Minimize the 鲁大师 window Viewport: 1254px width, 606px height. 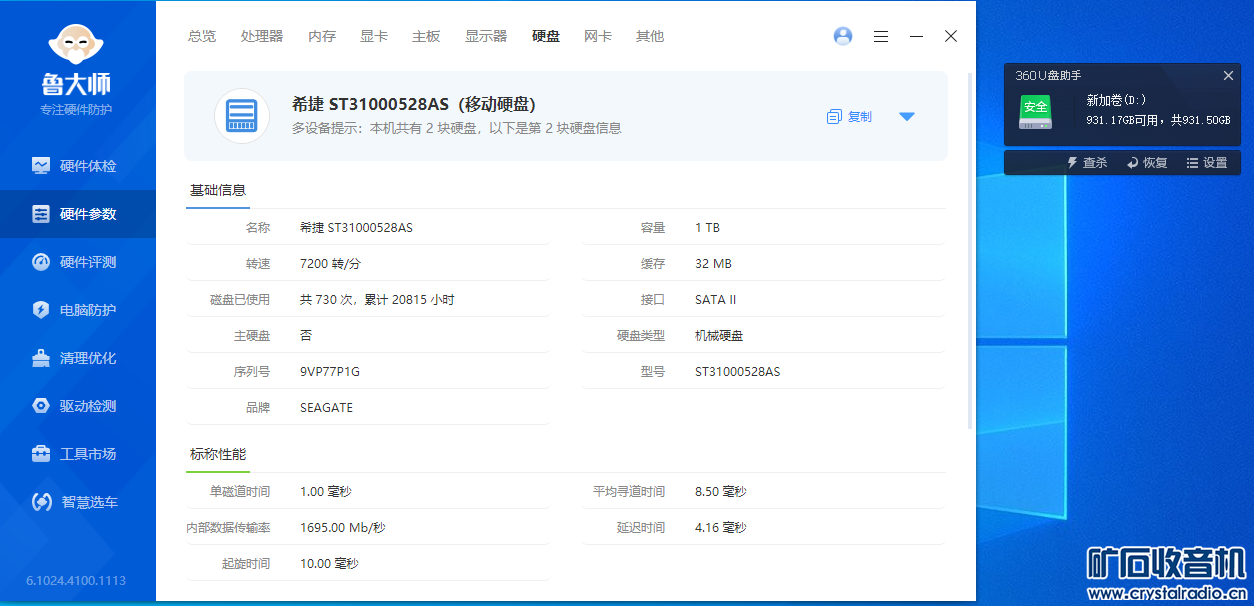tap(916, 36)
